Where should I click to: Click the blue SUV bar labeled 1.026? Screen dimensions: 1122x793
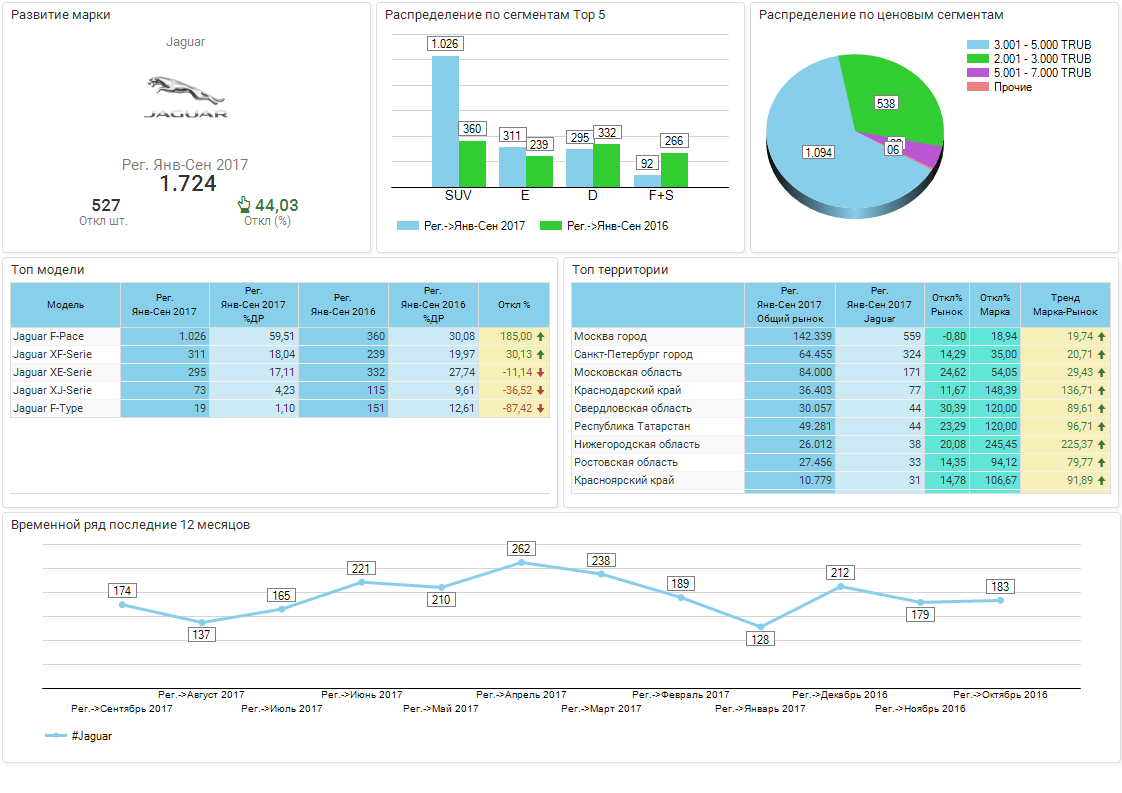[445, 120]
